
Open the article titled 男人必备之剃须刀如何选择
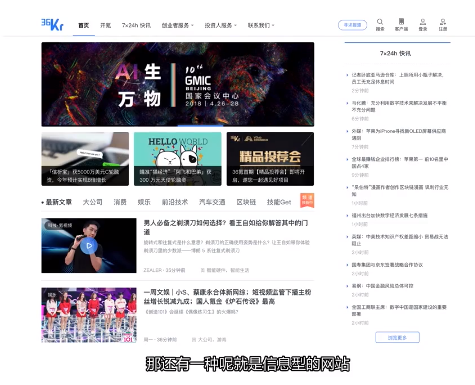coord(226,227)
